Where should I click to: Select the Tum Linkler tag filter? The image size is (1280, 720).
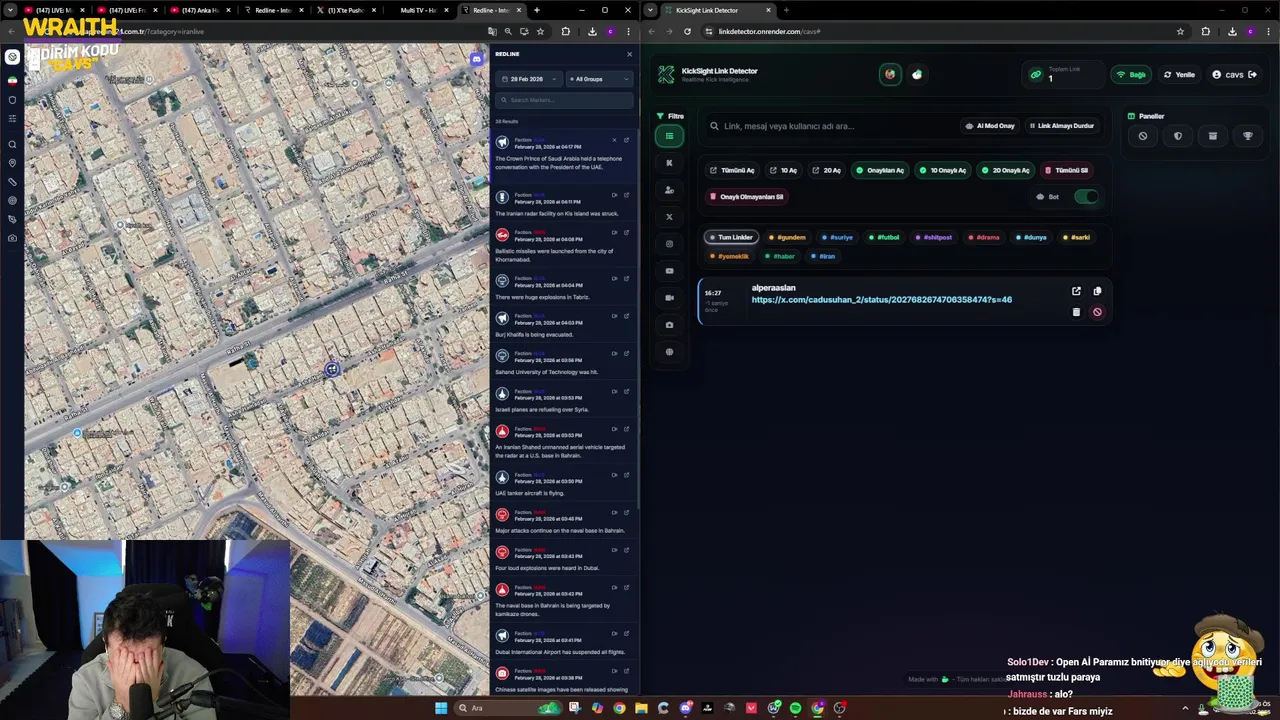click(731, 237)
